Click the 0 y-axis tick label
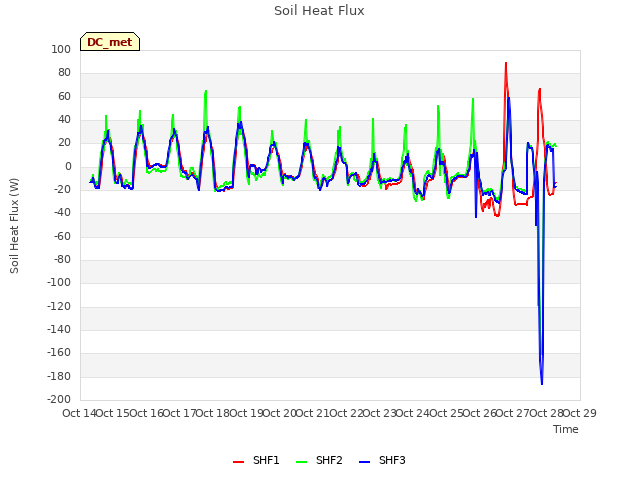Image resolution: width=640 pixels, height=480 pixels. (68, 167)
